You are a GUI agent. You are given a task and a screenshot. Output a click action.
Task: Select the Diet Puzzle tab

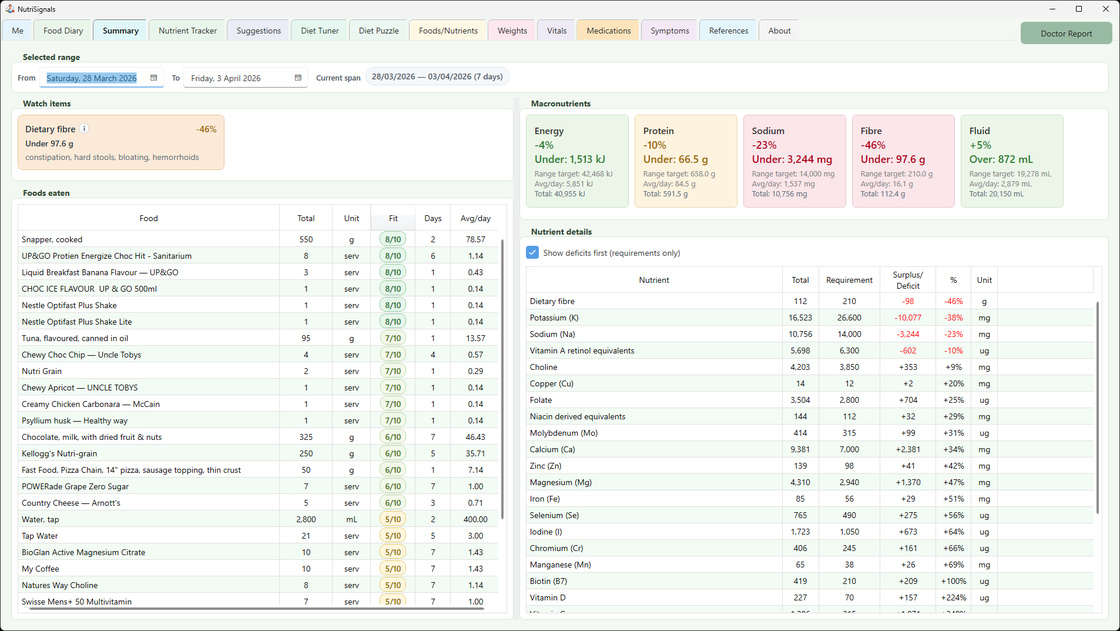pyautogui.click(x=378, y=30)
